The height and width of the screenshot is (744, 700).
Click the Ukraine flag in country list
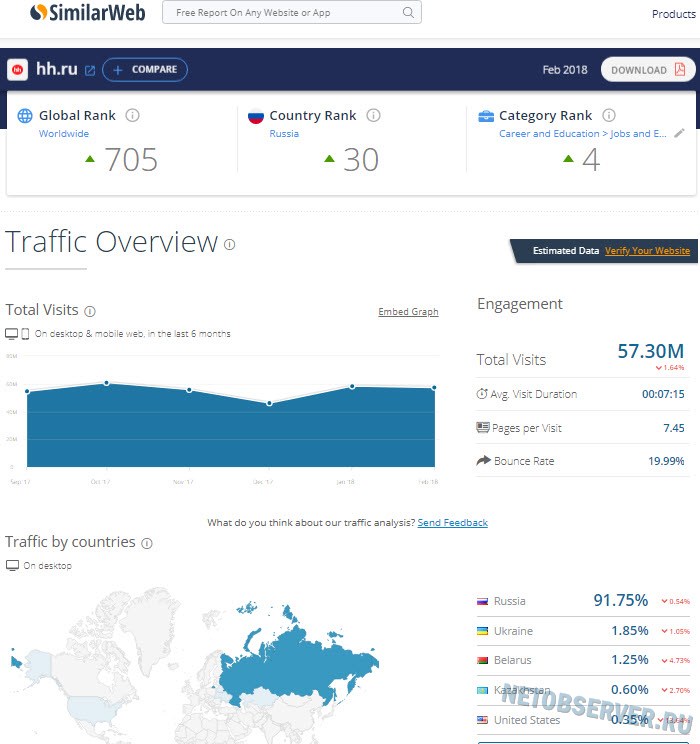click(482, 631)
